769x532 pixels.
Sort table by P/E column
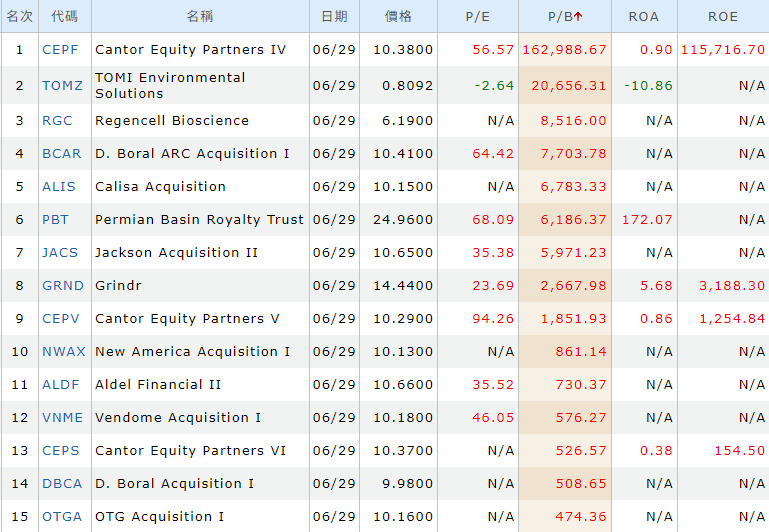(477, 17)
